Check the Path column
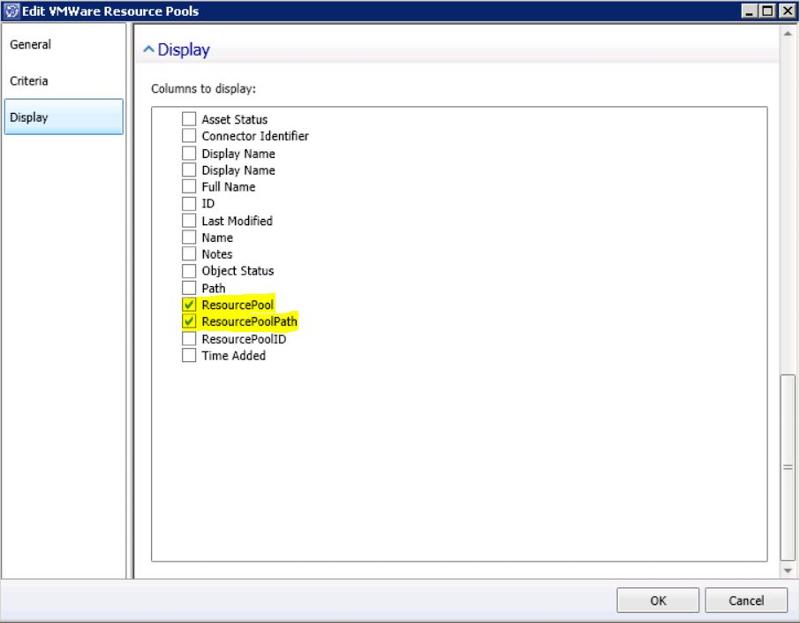The image size is (800, 623). point(189,288)
